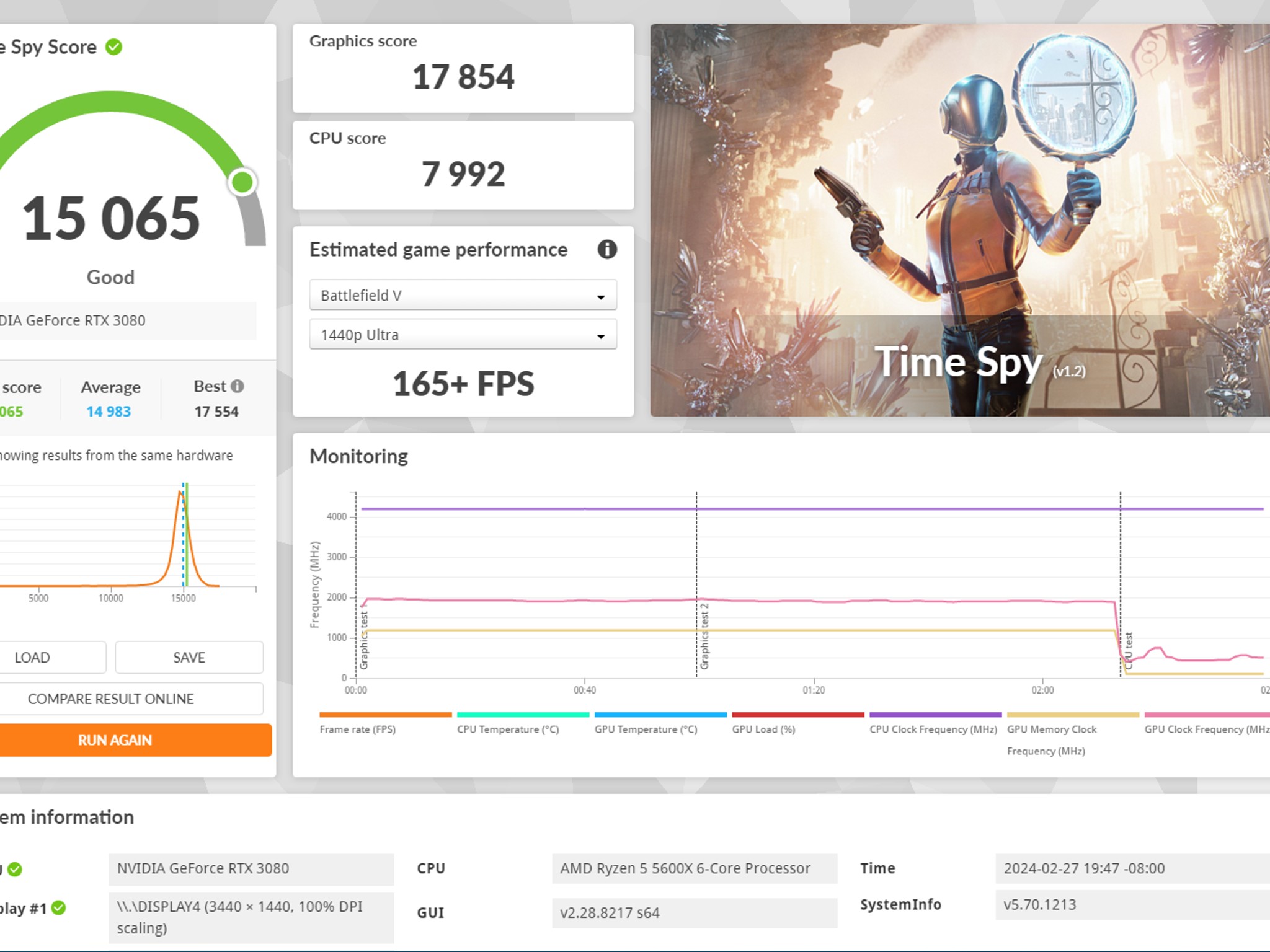Toggle CPU Clock Frequency legend item
The height and width of the screenshot is (952, 1270).
pos(935,724)
